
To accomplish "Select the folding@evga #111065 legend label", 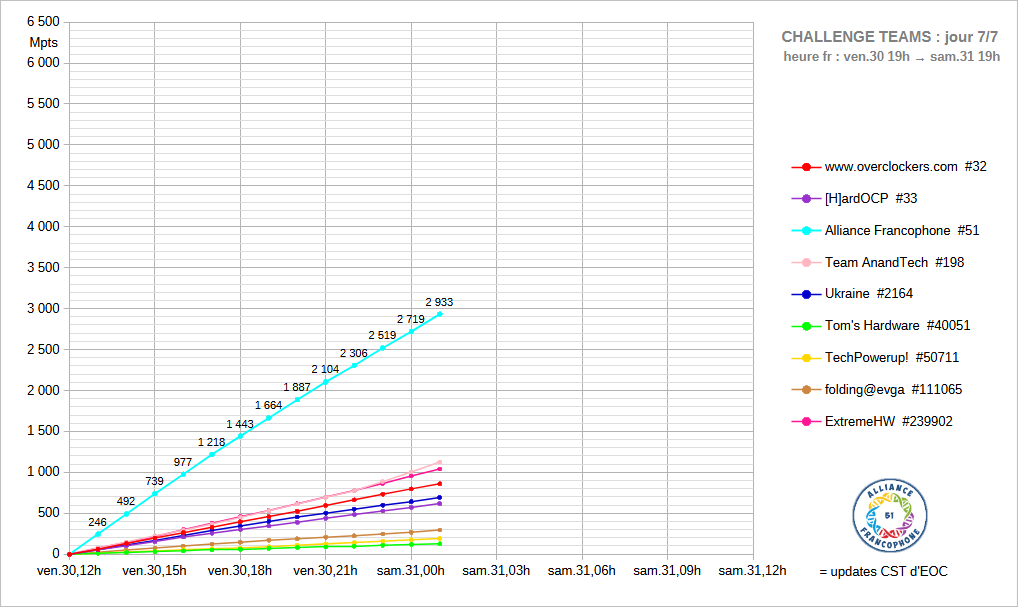I will coord(893,390).
